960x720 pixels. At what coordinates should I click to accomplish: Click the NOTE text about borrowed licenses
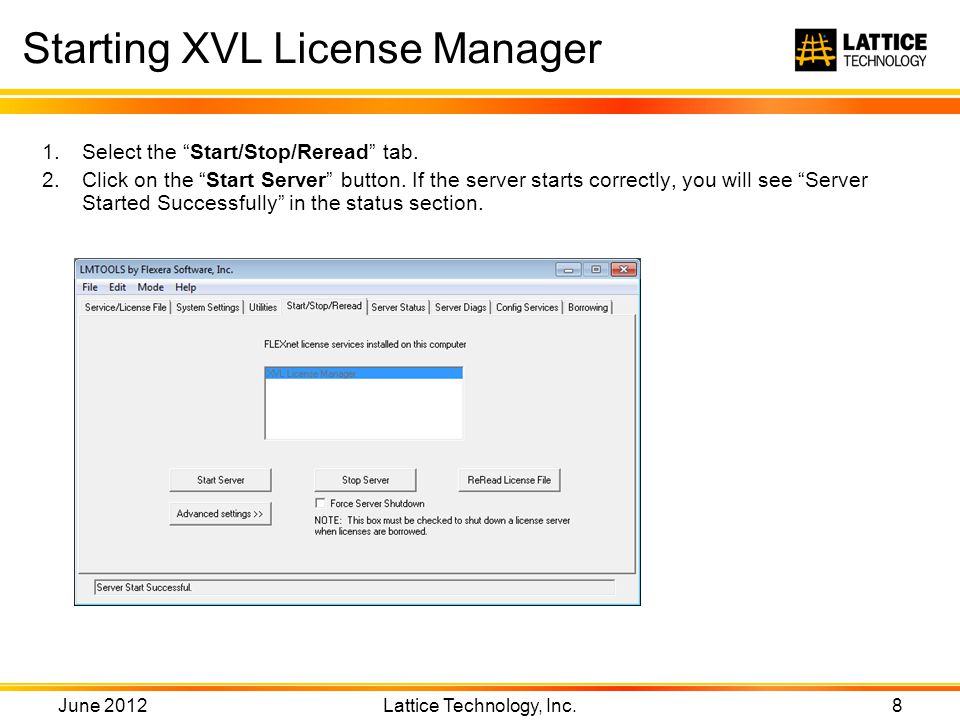click(x=442, y=526)
